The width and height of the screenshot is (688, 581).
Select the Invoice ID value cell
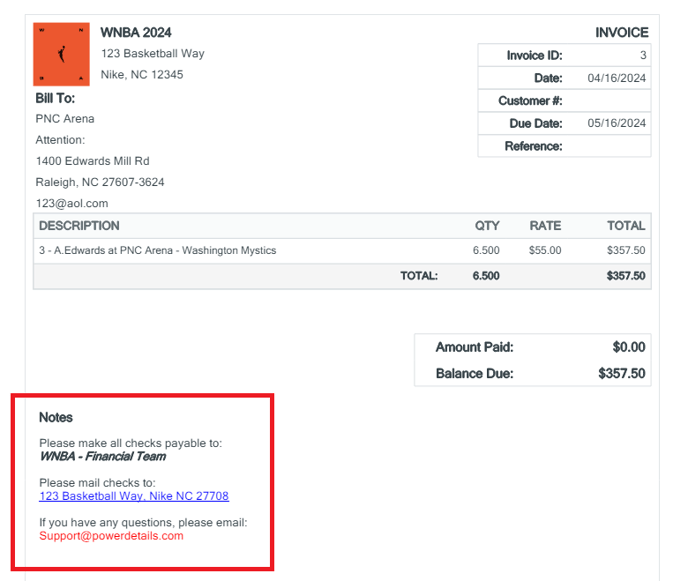tap(608, 56)
